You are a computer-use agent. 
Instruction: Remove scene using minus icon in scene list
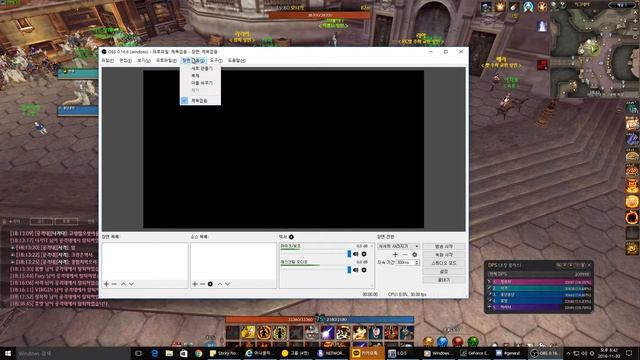coord(114,284)
